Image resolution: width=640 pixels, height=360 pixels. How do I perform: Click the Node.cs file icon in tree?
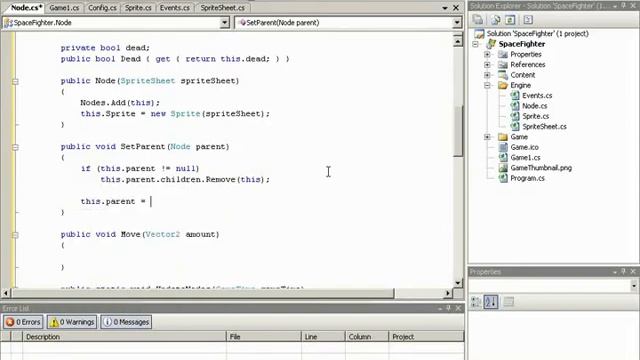(x=515, y=106)
